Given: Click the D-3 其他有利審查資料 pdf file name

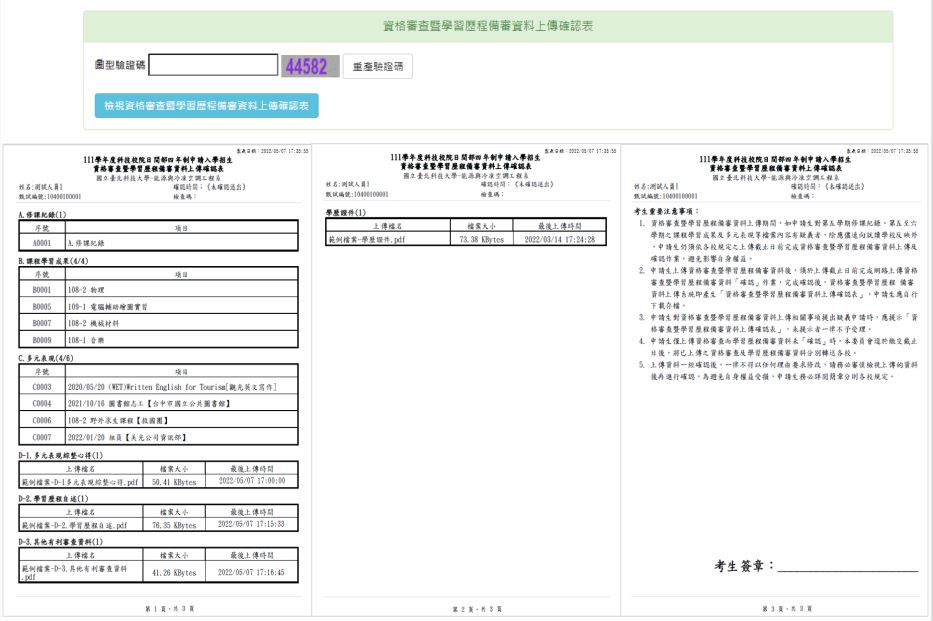Looking at the screenshot, I should tap(74, 572).
